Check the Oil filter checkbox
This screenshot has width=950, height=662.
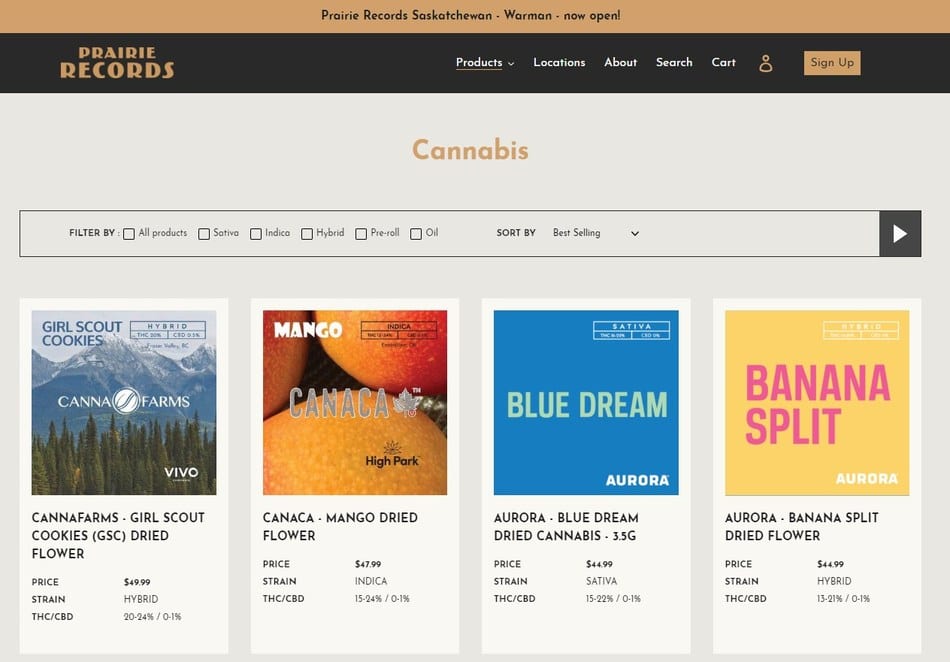pyautogui.click(x=416, y=234)
